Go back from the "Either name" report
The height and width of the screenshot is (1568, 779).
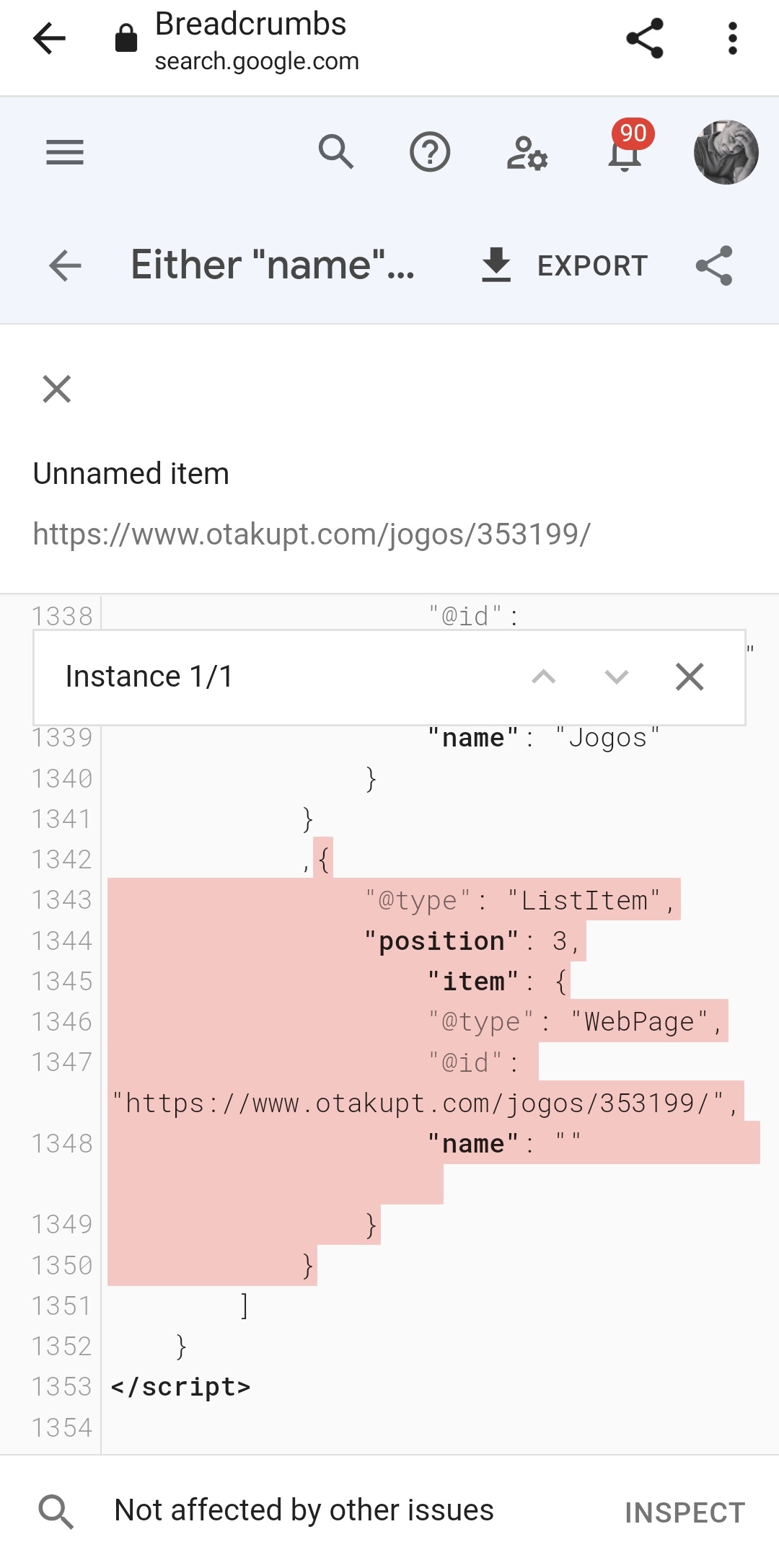65,265
